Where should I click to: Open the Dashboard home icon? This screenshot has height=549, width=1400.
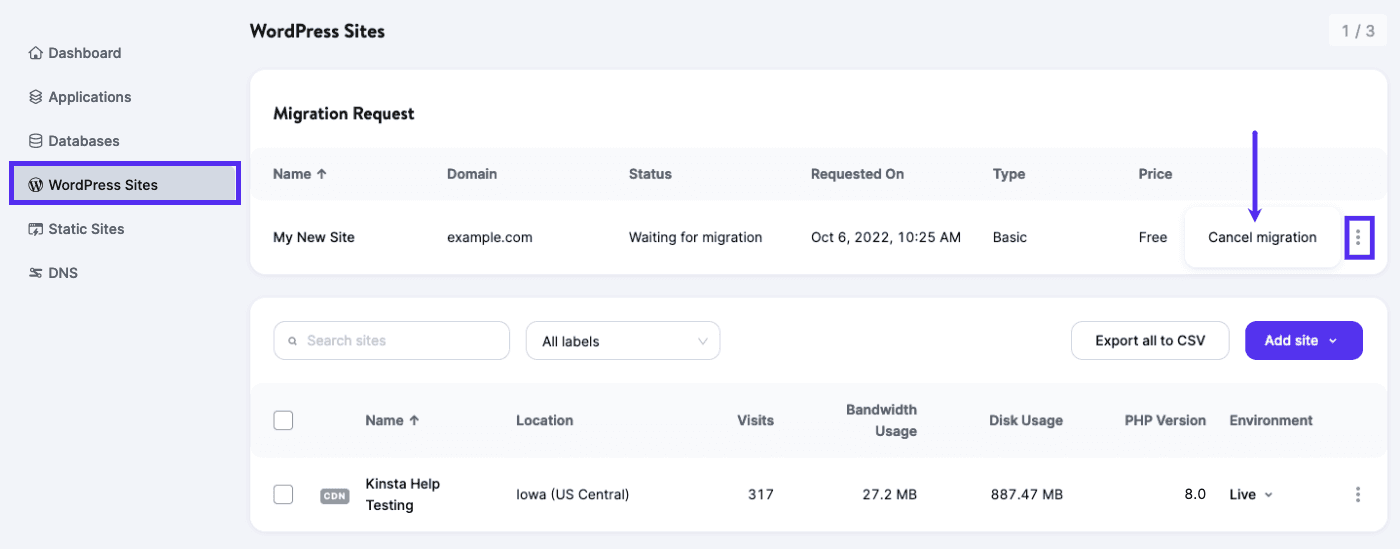pos(36,53)
